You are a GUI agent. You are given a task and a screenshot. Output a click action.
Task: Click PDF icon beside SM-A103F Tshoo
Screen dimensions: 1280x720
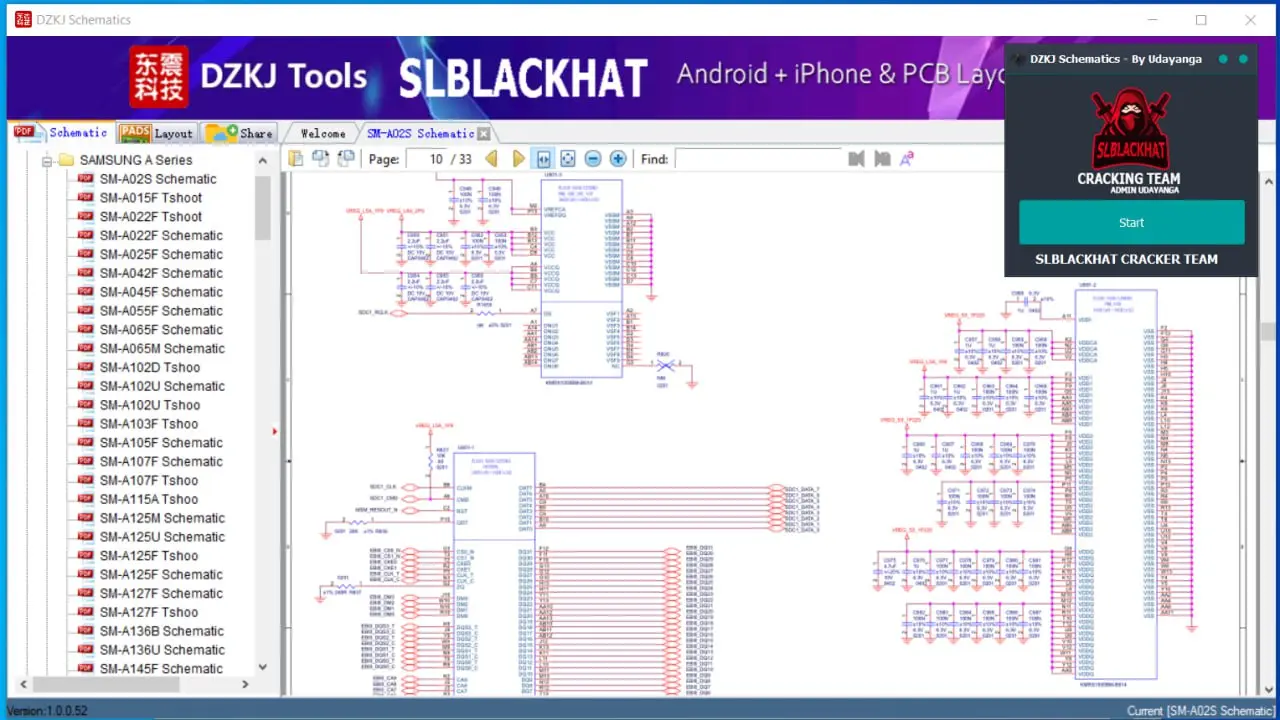(x=85, y=424)
